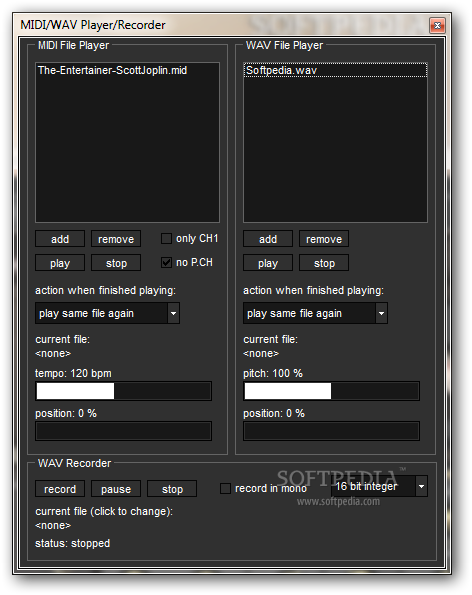Select The-Entertainer-ScottJoplin.mid in MIDI list
Viewport: 472px width, 595px height.
point(127,70)
